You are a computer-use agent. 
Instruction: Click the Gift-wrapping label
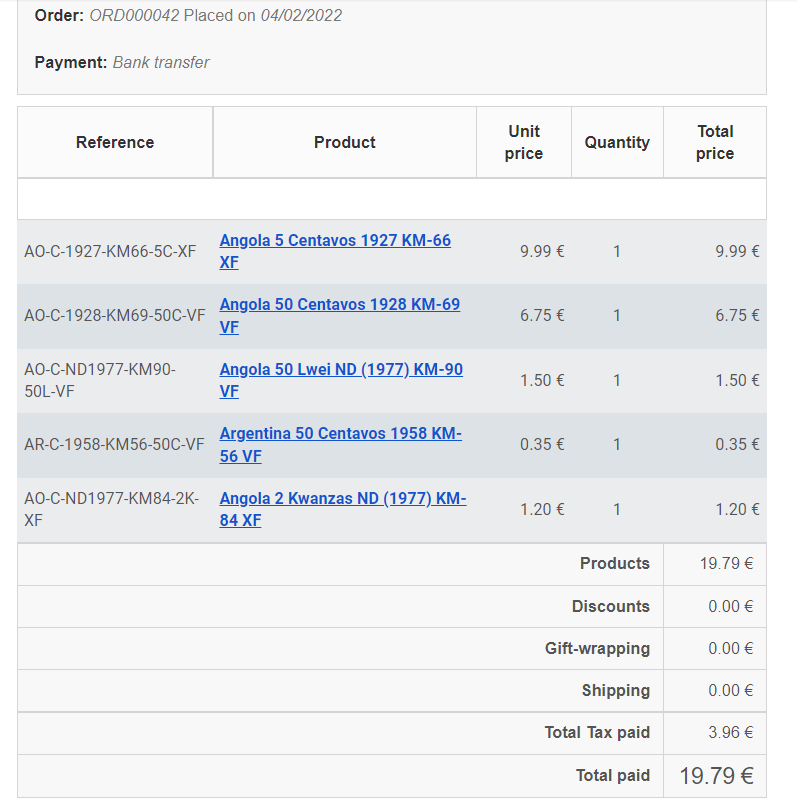[x=597, y=648]
